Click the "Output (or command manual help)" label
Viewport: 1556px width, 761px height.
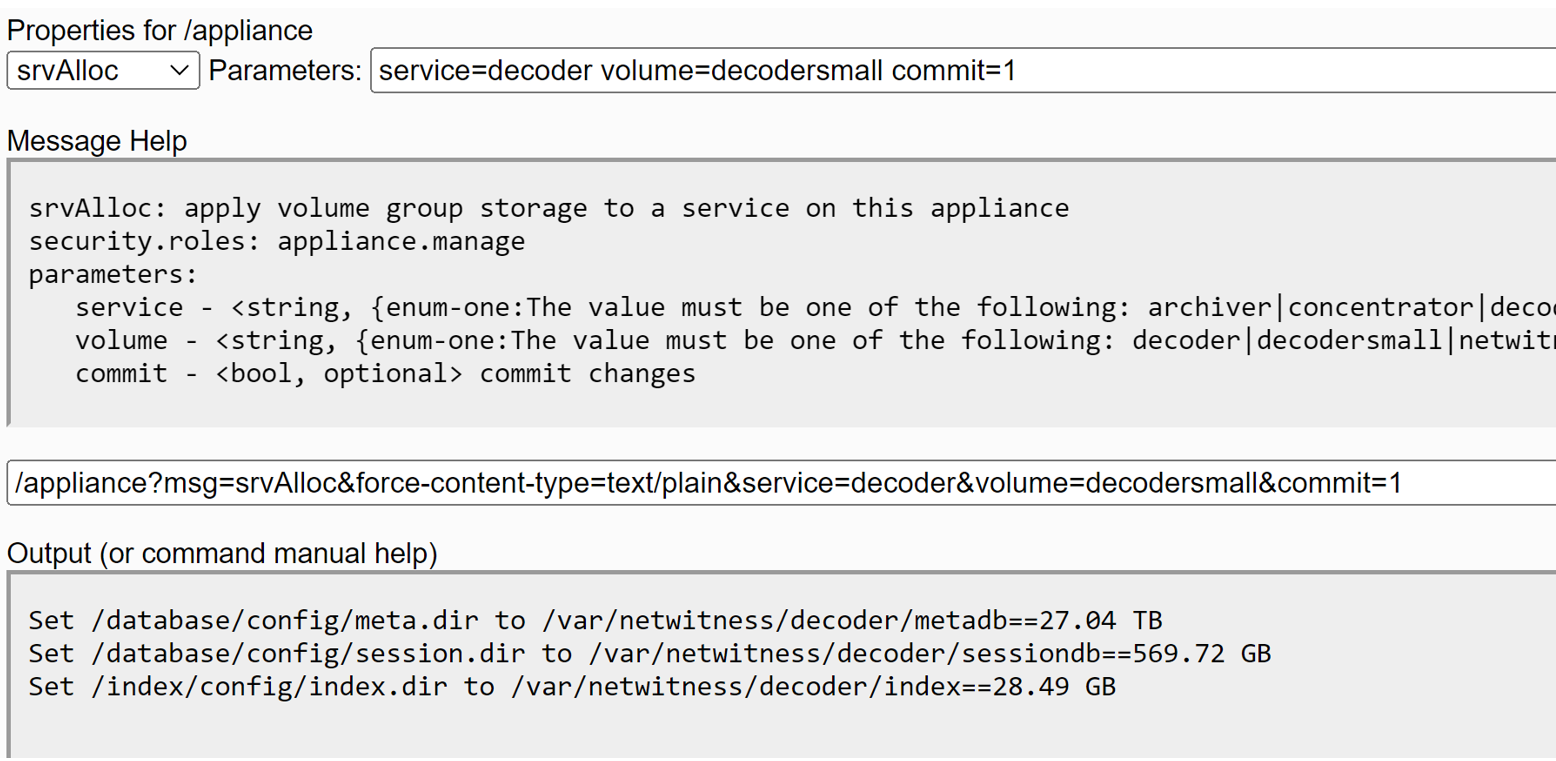pos(222,554)
